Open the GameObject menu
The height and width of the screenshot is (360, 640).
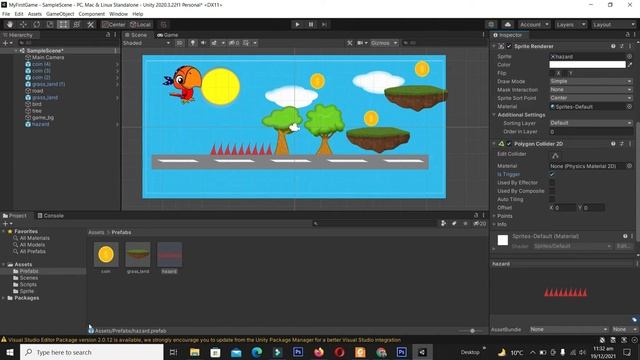[60, 14]
